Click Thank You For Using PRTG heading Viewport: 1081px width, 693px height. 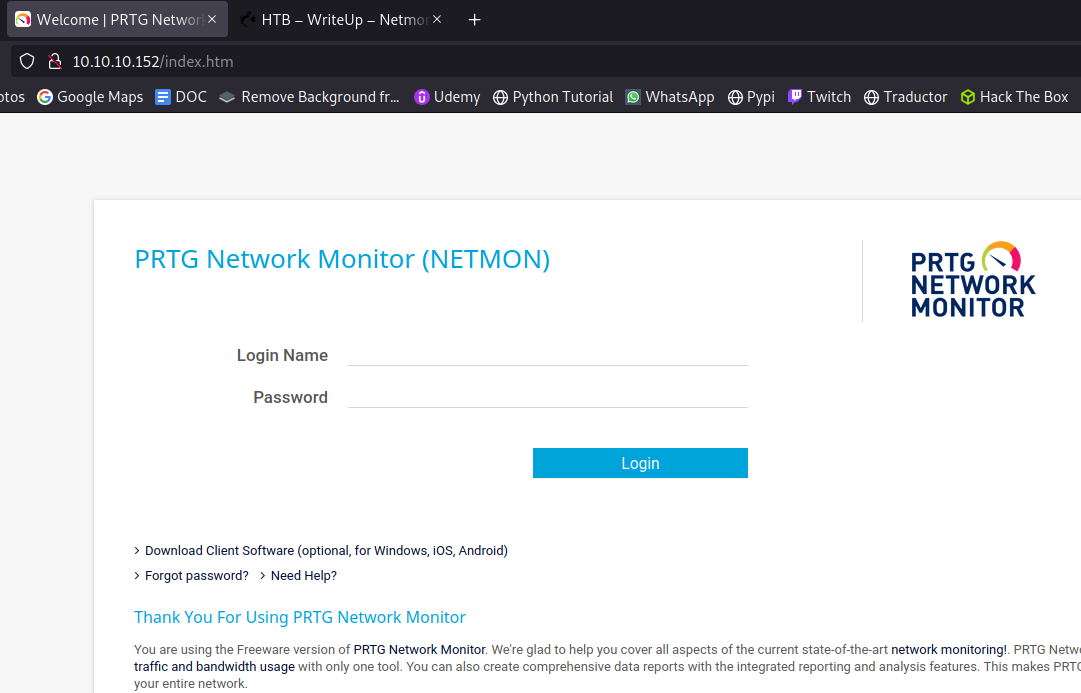coord(300,617)
